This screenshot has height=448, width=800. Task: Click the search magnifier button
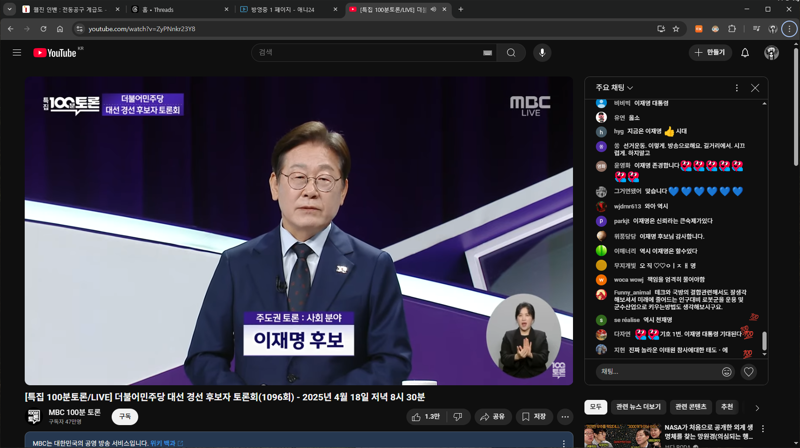(511, 53)
